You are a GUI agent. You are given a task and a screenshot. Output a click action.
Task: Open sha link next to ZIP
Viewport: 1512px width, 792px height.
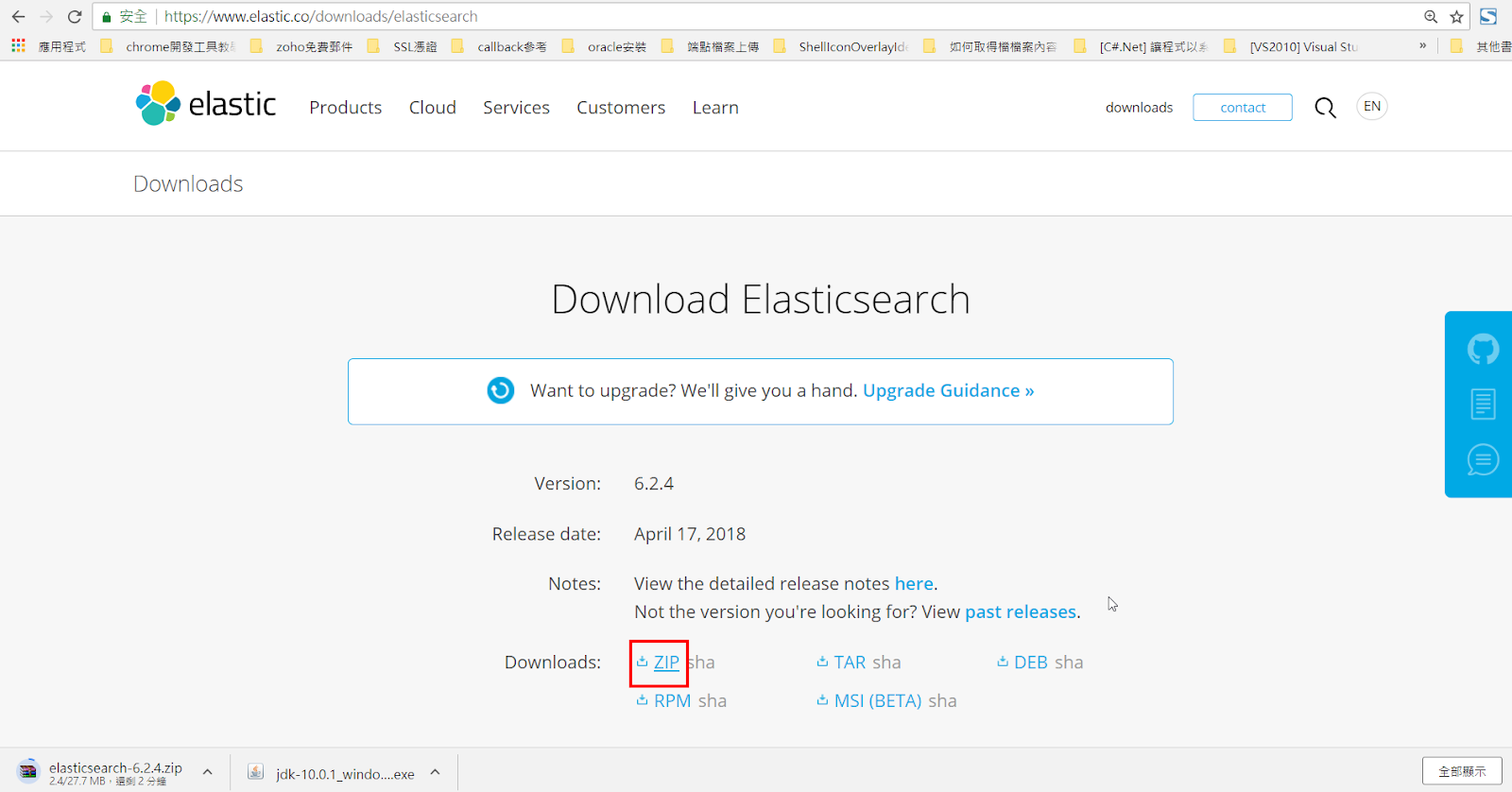(x=701, y=663)
